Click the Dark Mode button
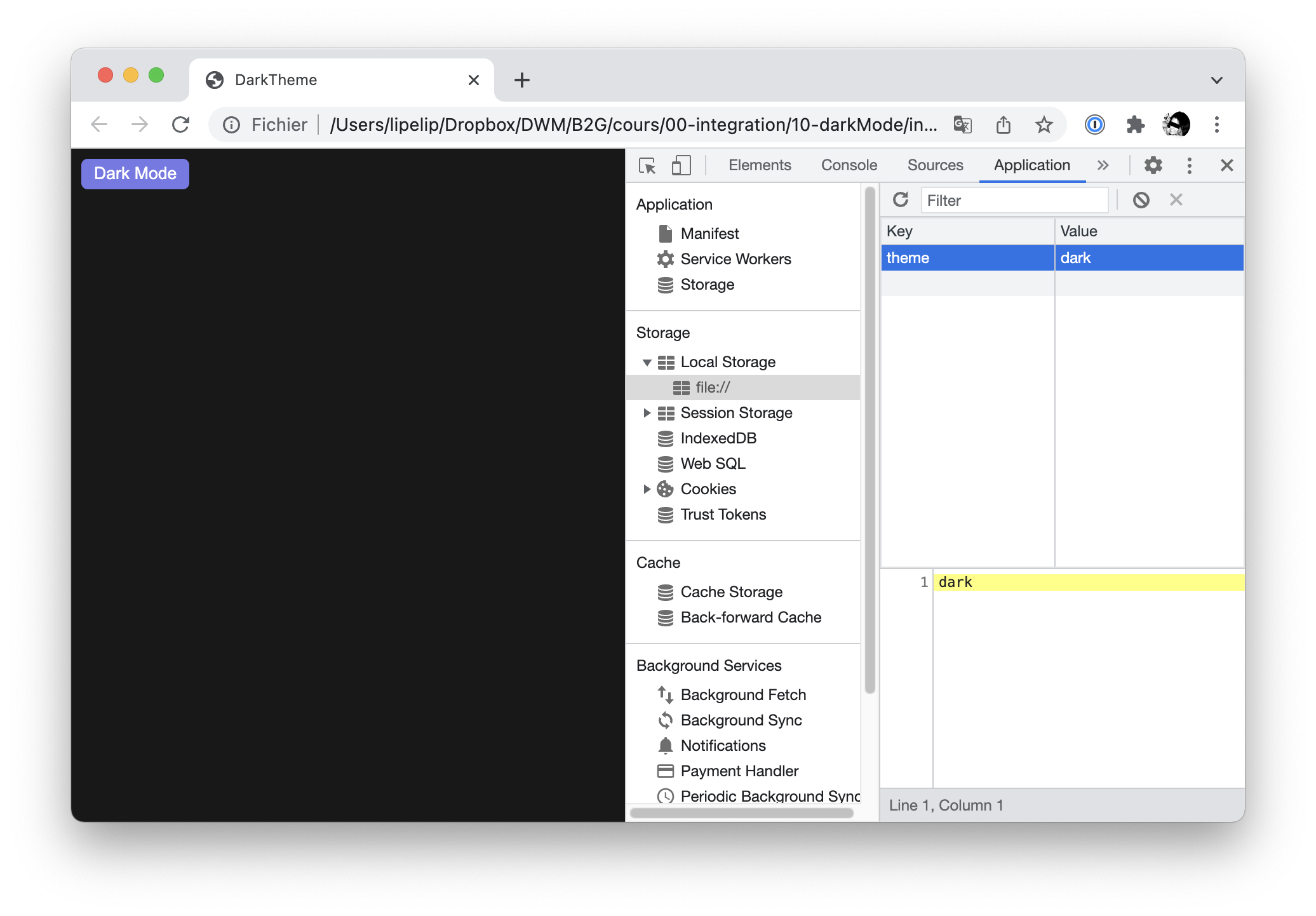 pos(135,173)
